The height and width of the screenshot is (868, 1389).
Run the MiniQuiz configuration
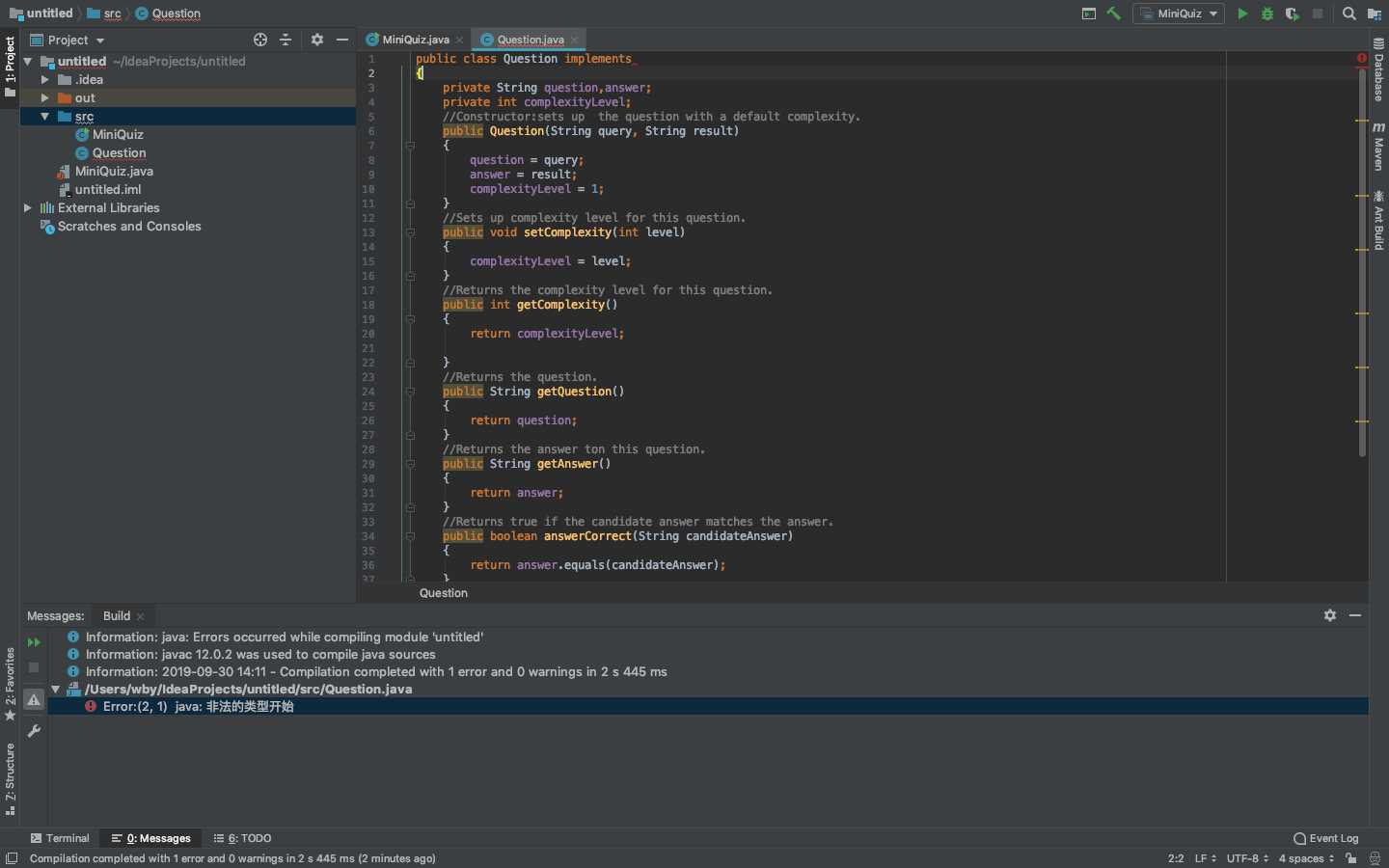click(x=1242, y=14)
